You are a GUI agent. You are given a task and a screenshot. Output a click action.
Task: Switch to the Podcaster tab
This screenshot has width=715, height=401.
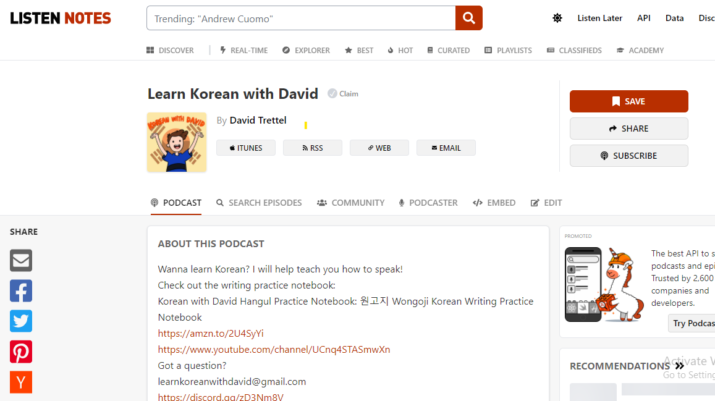pyautogui.click(x=428, y=203)
